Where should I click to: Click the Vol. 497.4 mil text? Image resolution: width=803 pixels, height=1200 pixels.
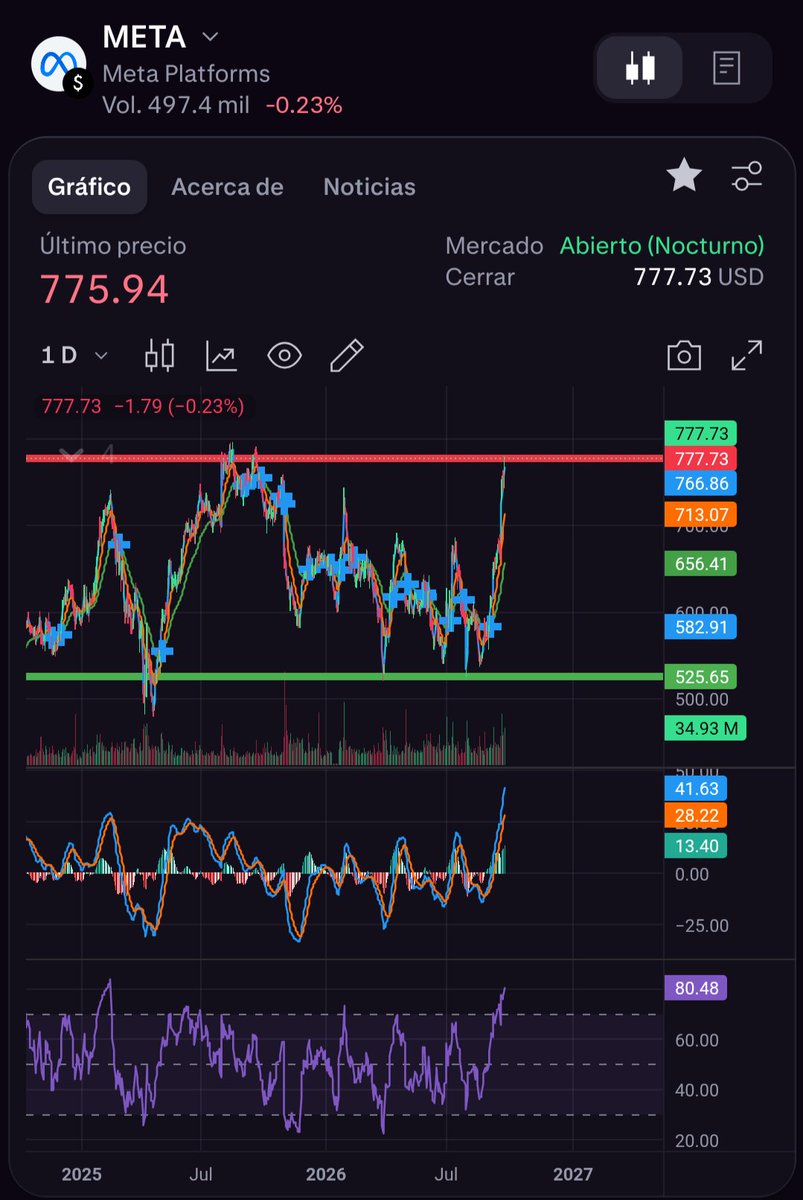pos(176,104)
